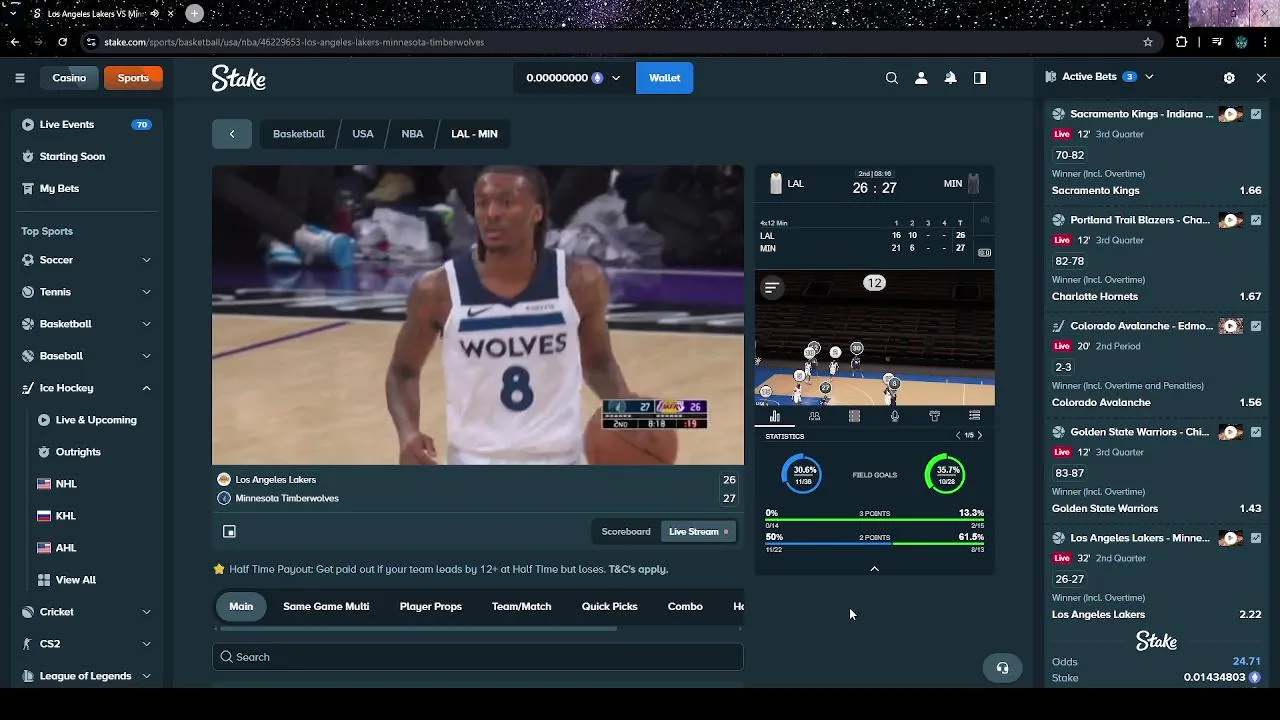Toggle the bet slip sidebar icon
The height and width of the screenshot is (720, 1280).
coord(980,78)
